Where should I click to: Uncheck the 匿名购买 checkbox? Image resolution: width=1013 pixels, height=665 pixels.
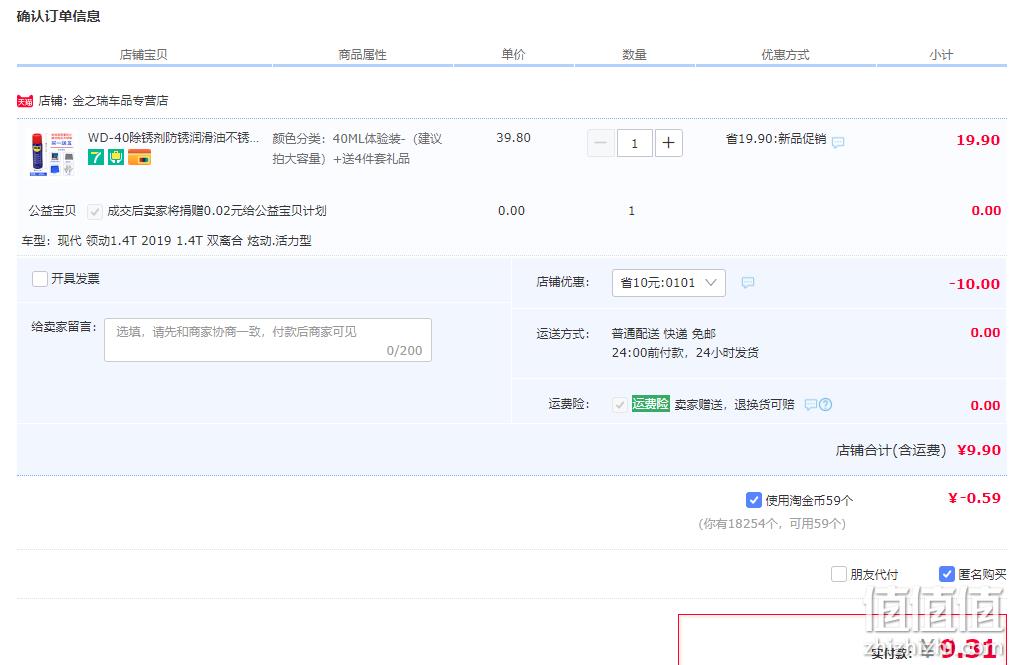pyautogui.click(x=946, y=574)
